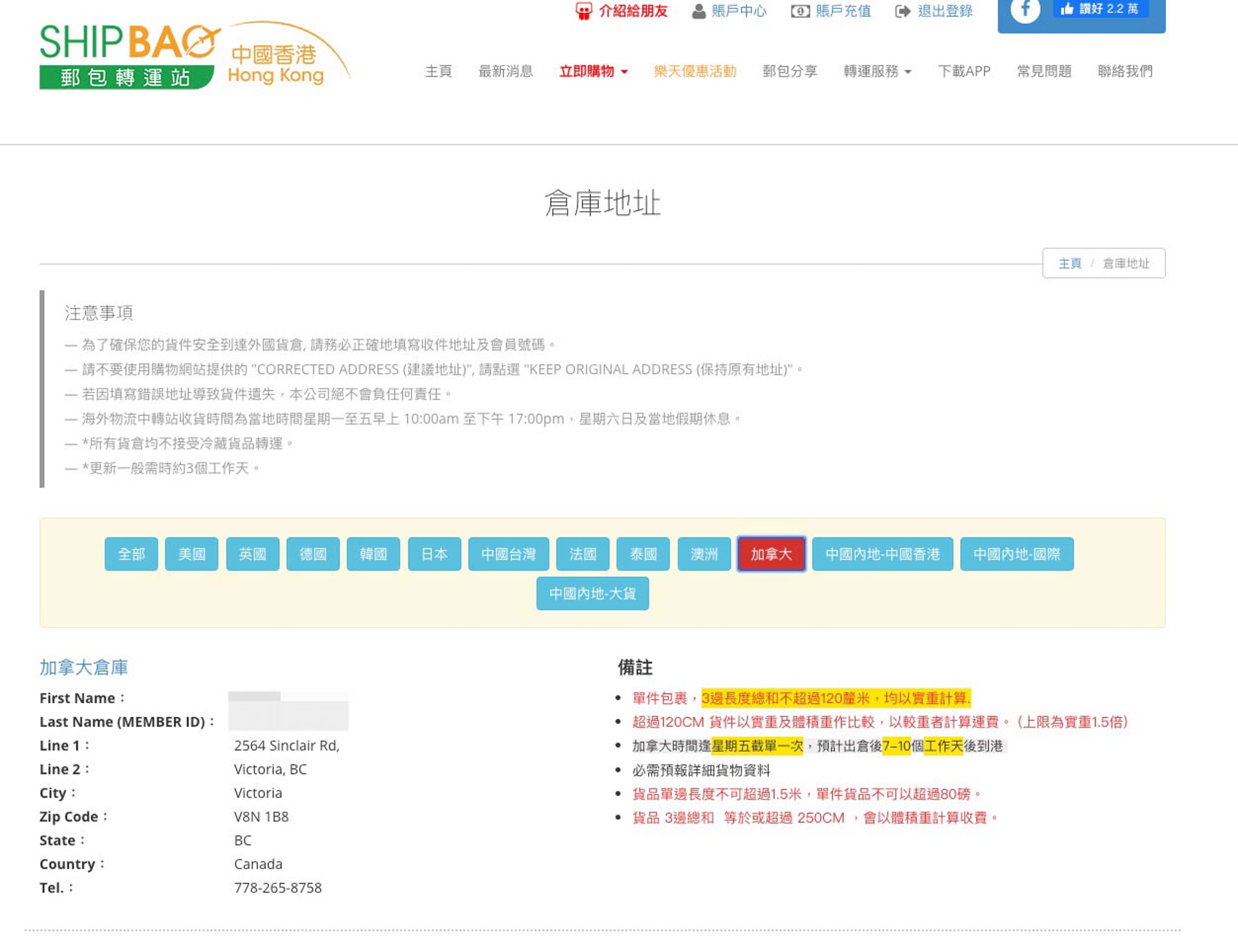Screen dimensions: 1238x952
Task: Select 全部 to show all warehouses
Action: click(131, 554)
